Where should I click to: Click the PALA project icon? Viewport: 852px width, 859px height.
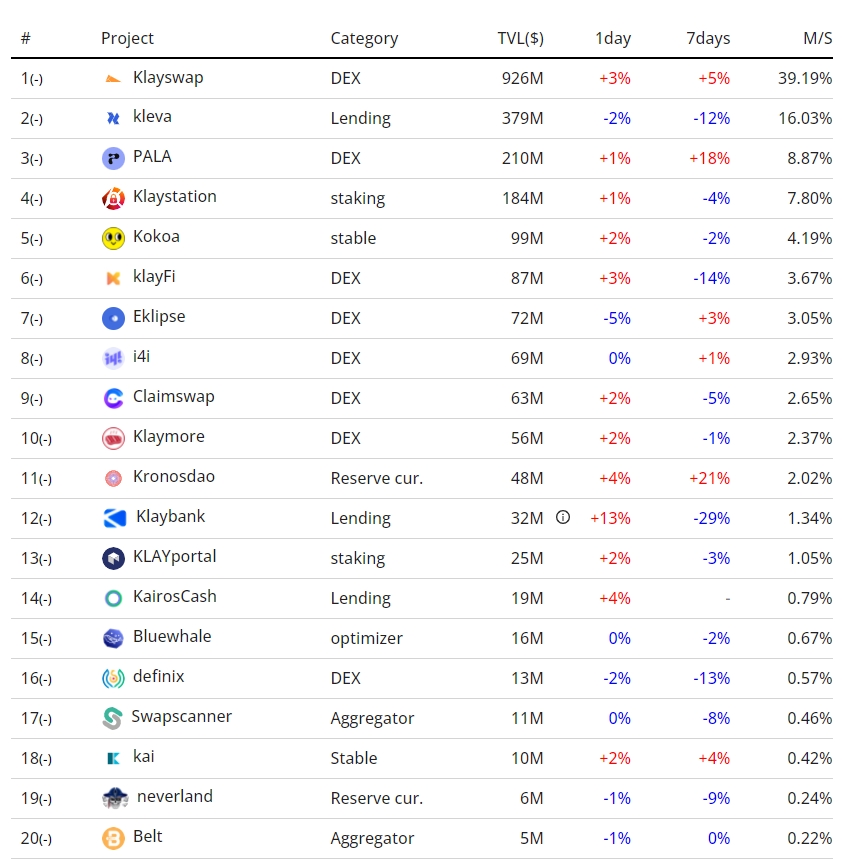(113, 158)
